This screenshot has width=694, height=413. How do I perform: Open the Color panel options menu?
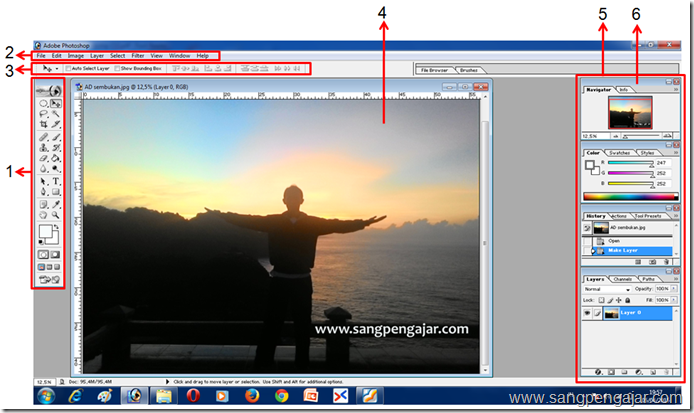coord(676,153)
